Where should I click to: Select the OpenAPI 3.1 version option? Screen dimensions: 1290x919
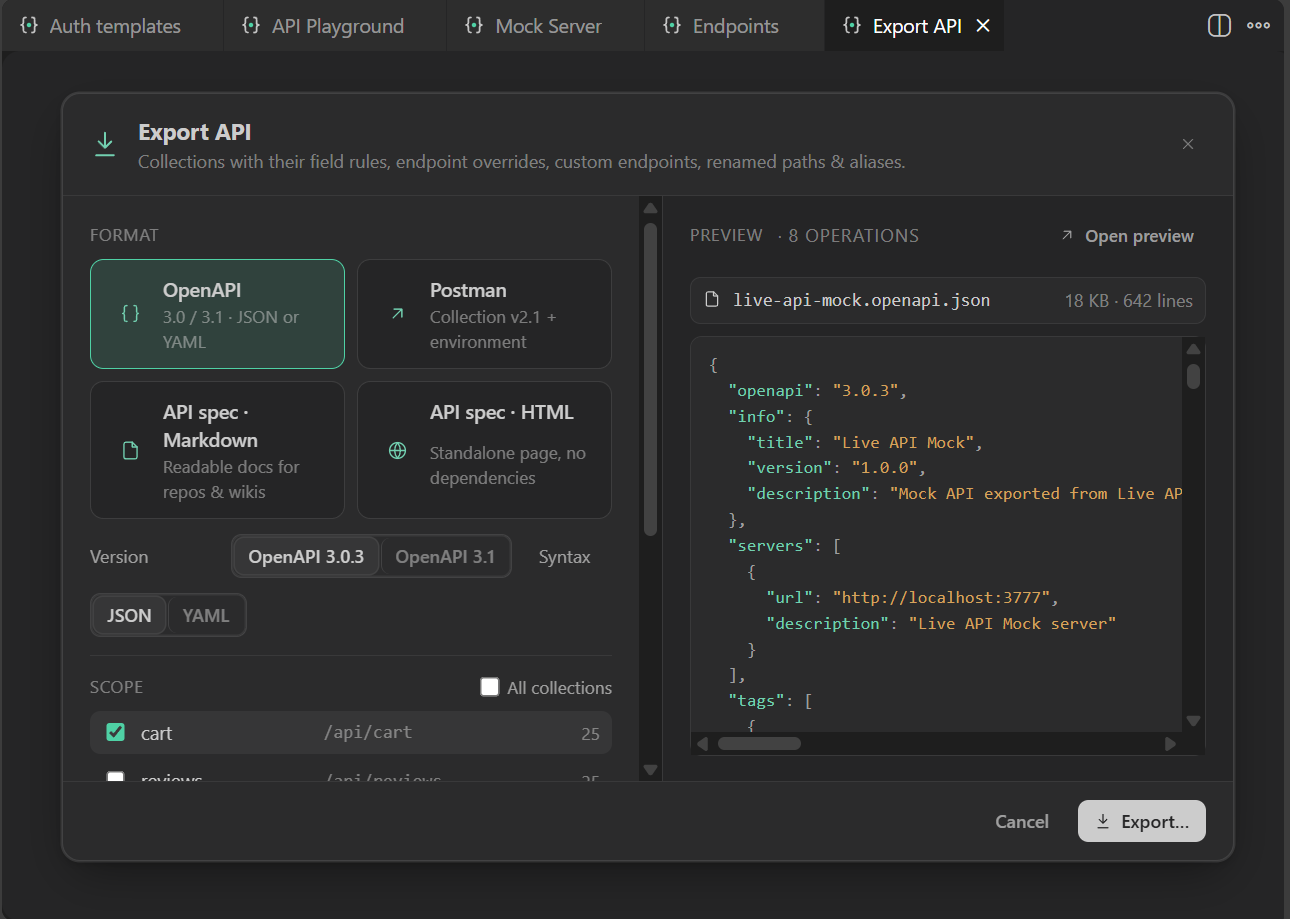445,556
